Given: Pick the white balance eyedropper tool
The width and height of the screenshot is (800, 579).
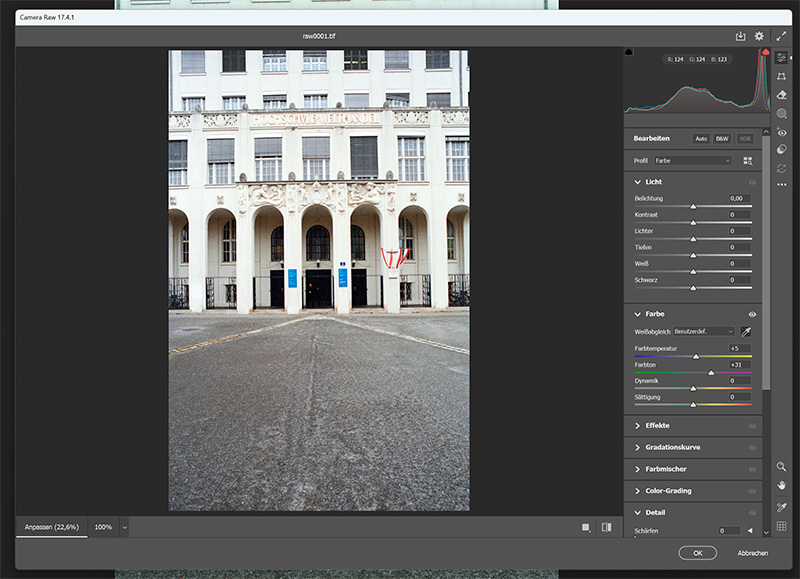Looking at the screenshot, I should click(746, 332).
